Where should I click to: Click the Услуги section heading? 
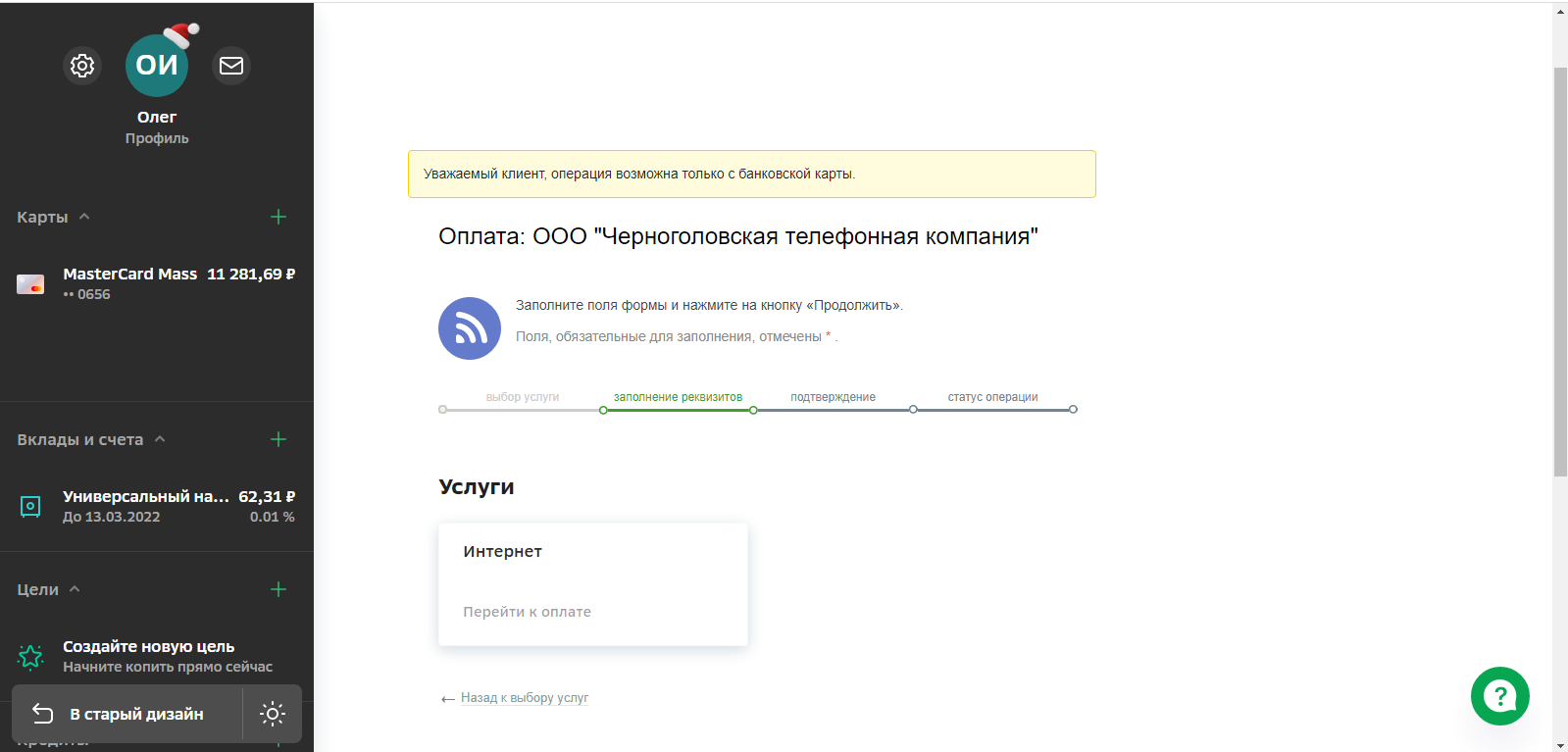click(x=477, y=486)
